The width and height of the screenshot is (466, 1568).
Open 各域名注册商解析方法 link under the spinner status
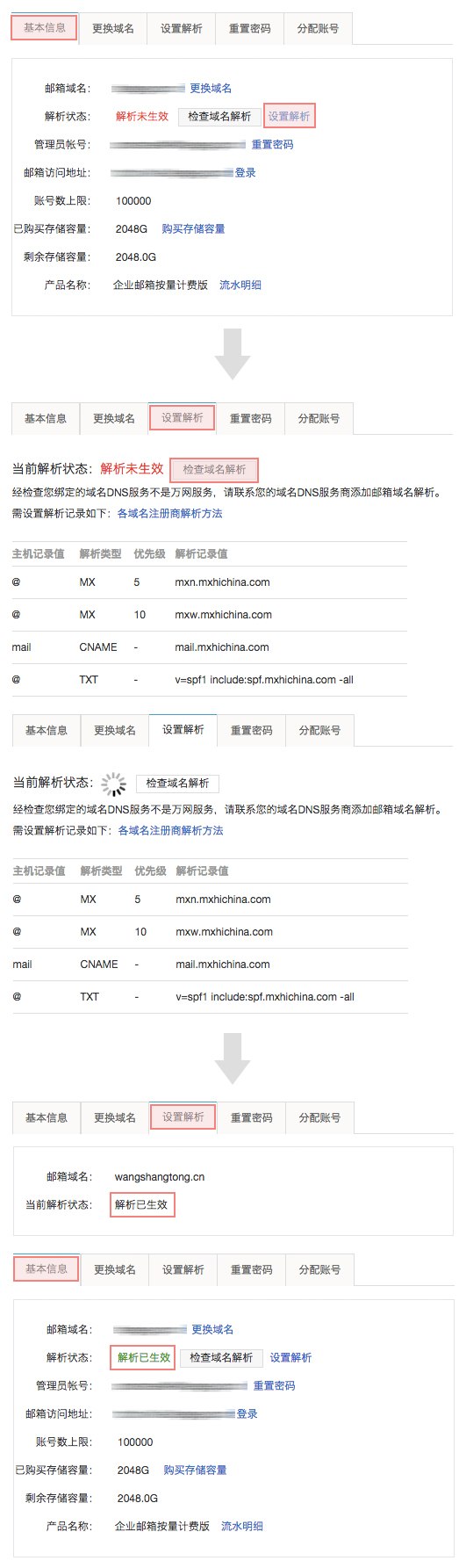170,831
